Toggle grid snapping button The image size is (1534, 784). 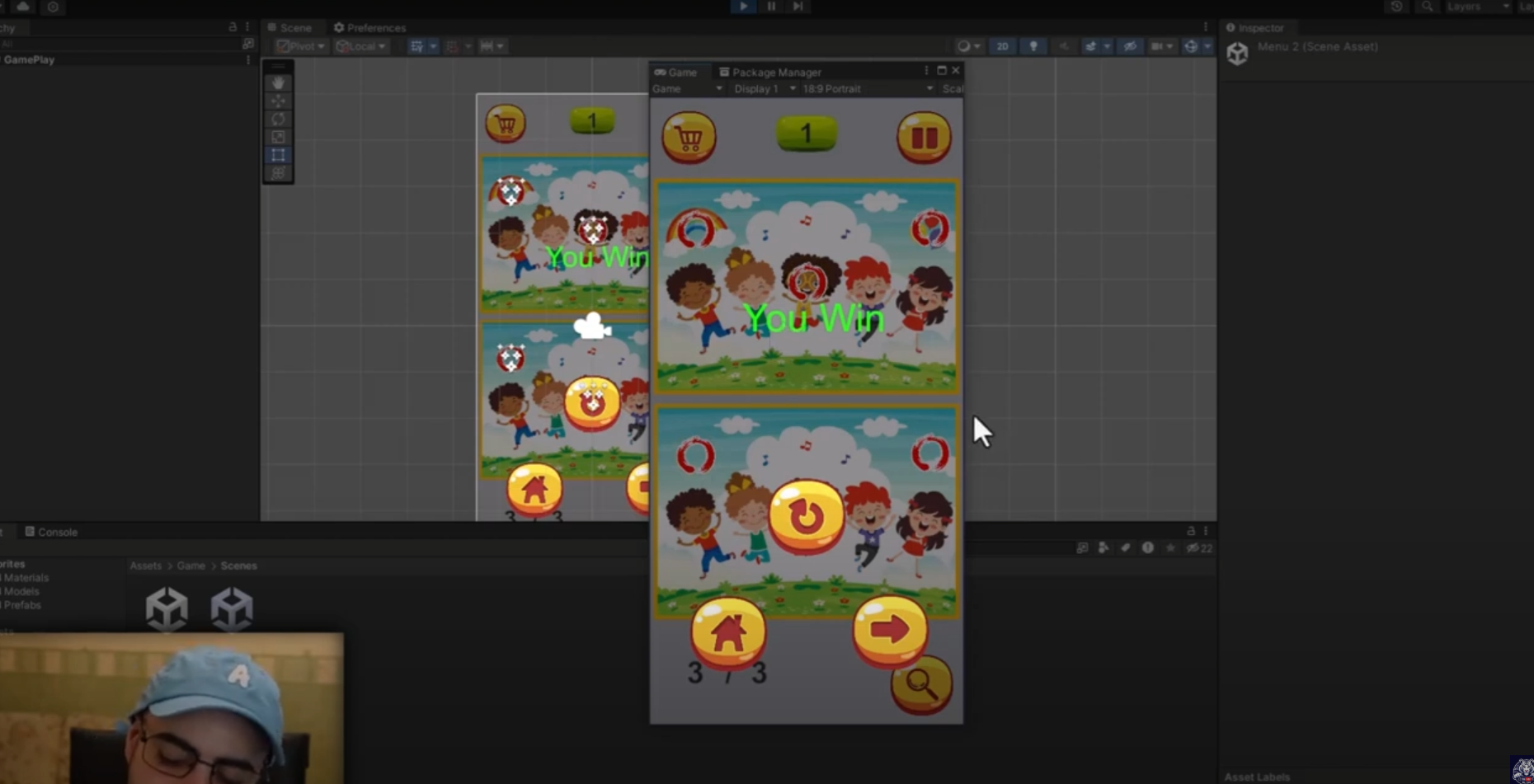452,46
